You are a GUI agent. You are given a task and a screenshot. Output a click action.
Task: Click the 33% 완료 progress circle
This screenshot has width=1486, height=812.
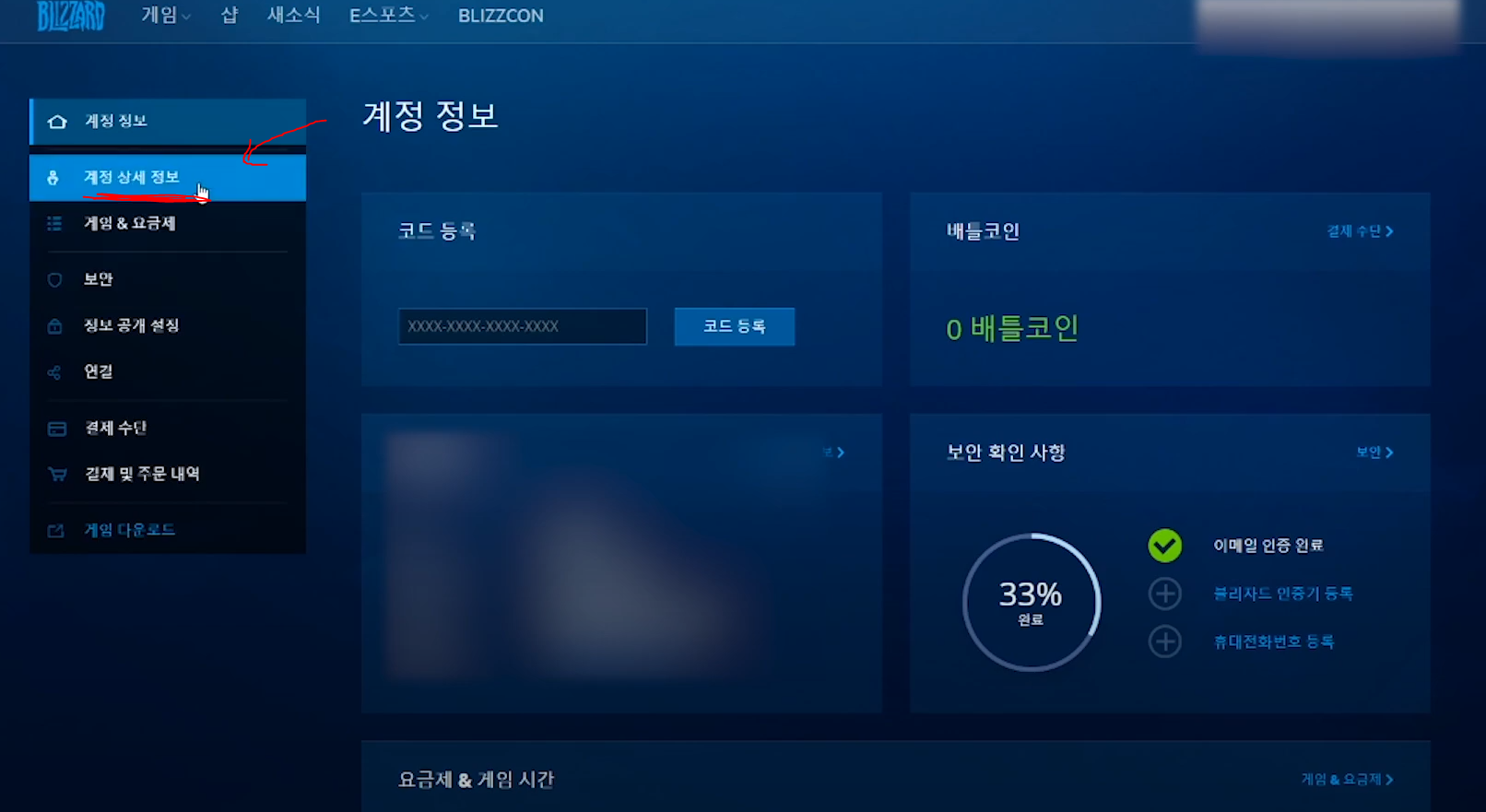tap(1032, 602)
